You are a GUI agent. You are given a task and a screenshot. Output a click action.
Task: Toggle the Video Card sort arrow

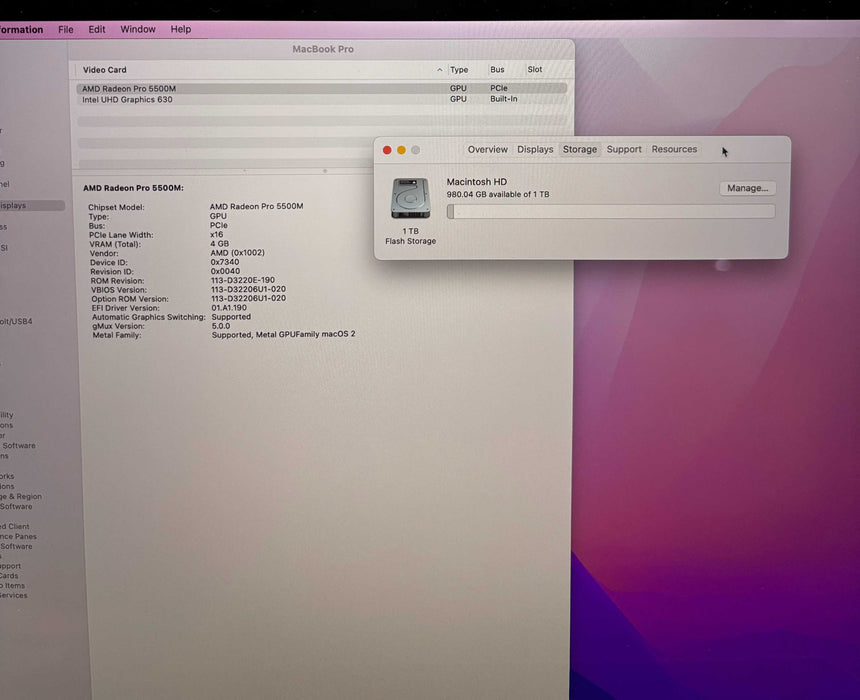[x=439, y=70]
